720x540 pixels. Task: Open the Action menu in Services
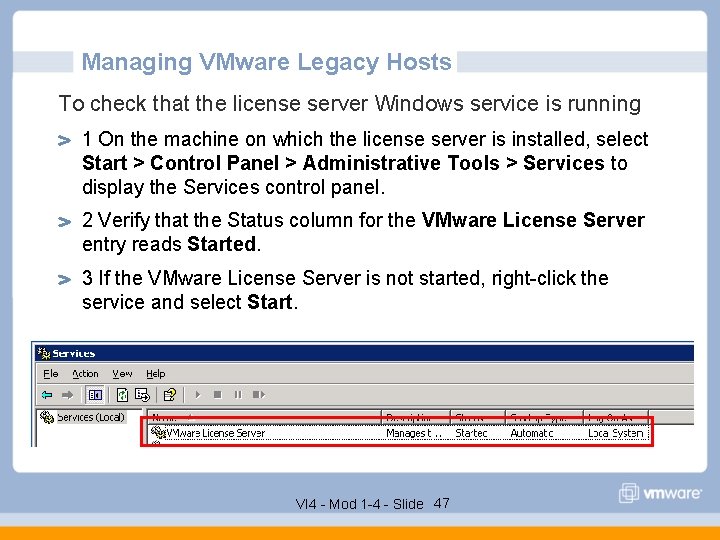(85, 374)
